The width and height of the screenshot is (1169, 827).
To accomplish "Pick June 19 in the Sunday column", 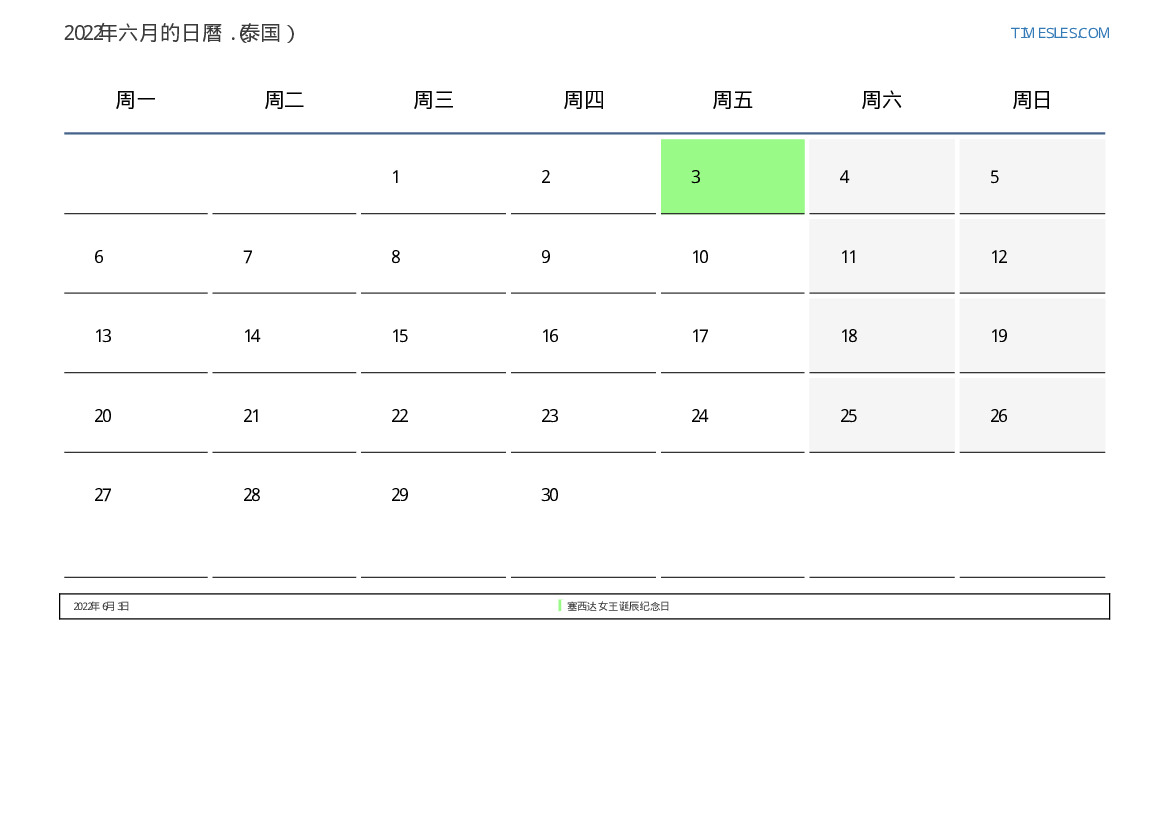I will click(1031, 336).
